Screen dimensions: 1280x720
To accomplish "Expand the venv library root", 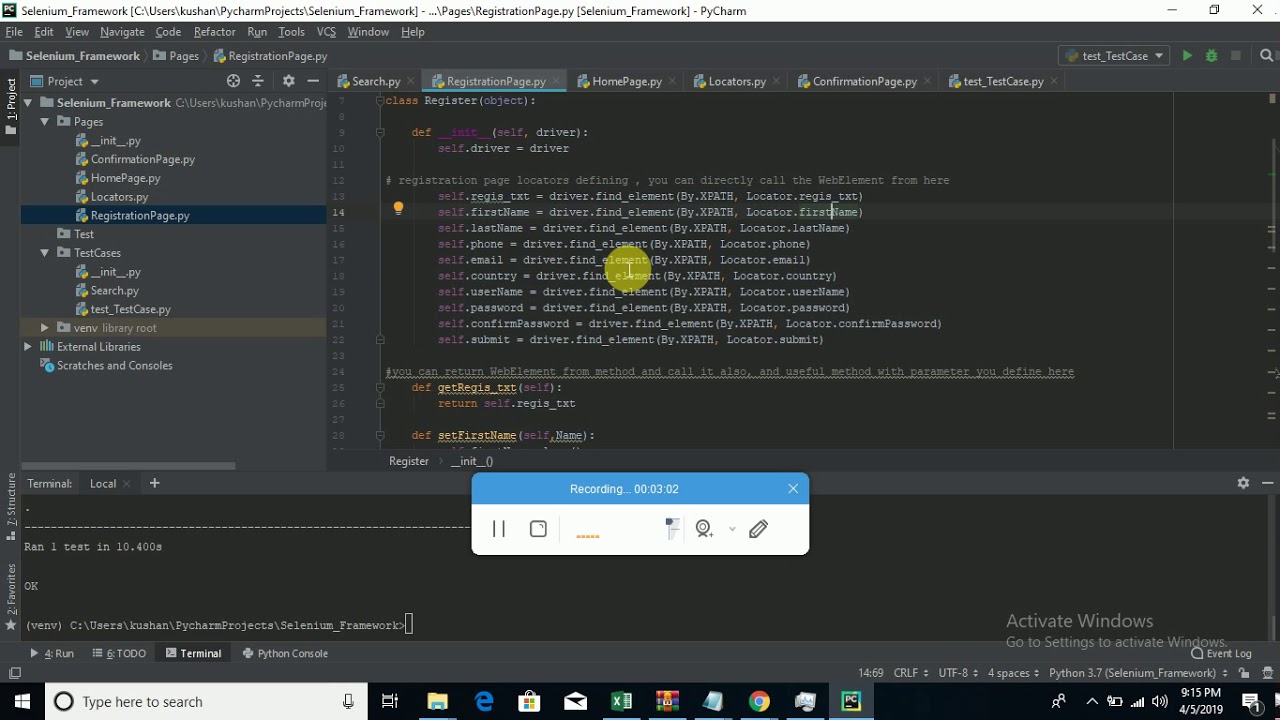I will pyautogui.click(x=45, y=328).
